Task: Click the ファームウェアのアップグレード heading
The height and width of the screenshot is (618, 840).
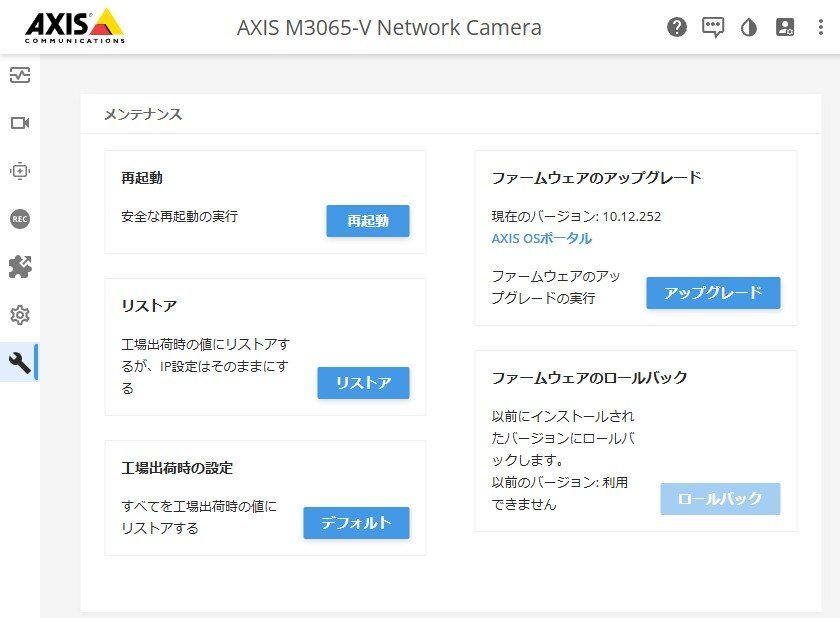Action: coord(596,178)
